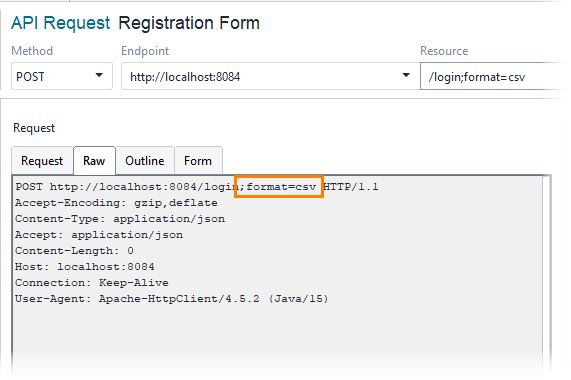This screenshot has width=571, height=380.
Task: Click the Content-Type header line
Action: pyautogui.click(x=120, y=219)
